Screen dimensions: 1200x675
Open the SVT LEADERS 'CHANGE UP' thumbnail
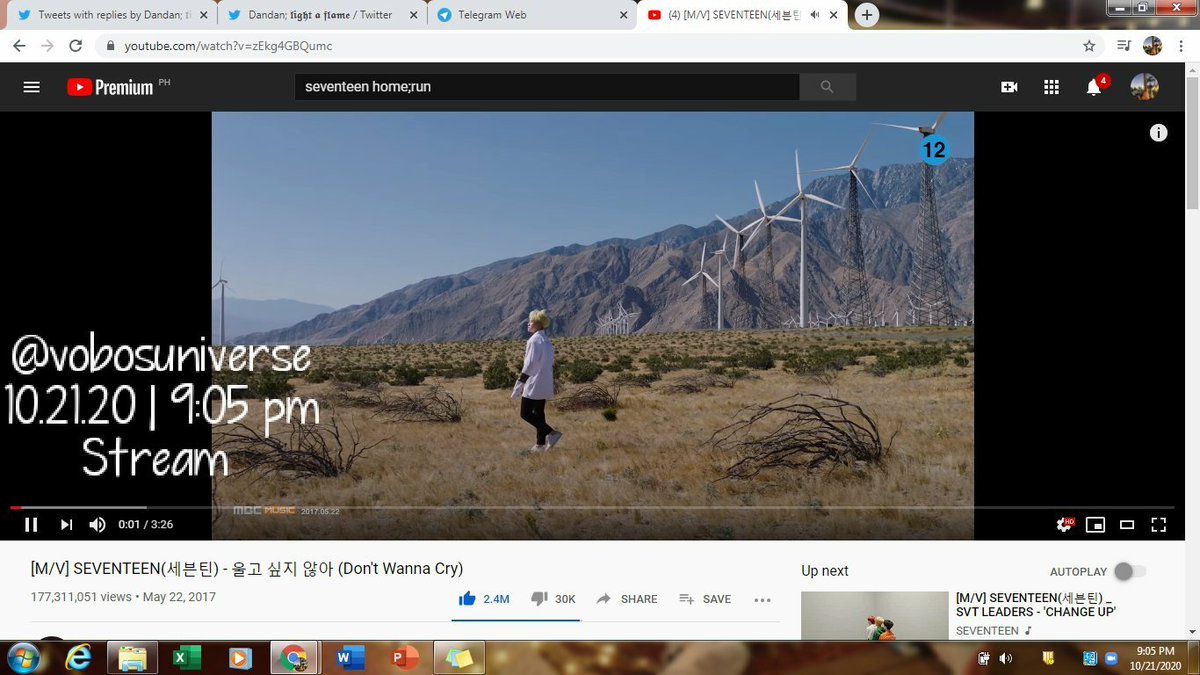[x=874, y=616]
